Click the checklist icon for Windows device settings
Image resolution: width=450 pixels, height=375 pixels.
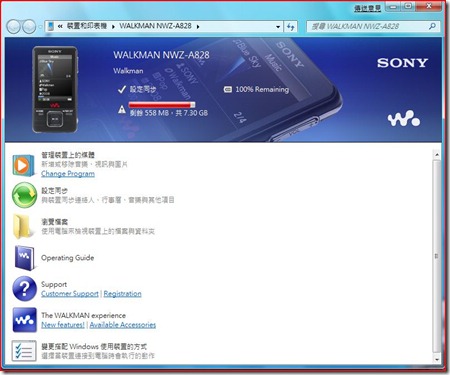(x=24, y=351)
